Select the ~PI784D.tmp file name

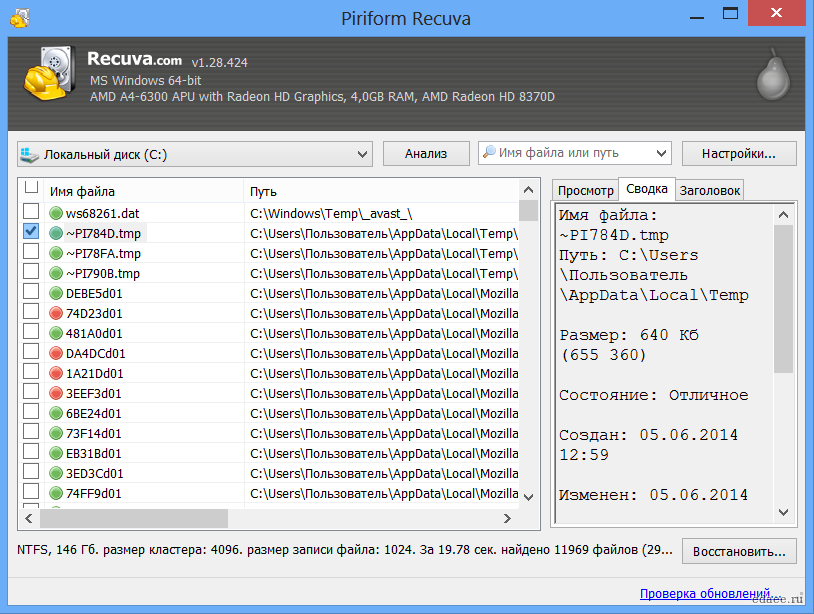click(103, 234)
